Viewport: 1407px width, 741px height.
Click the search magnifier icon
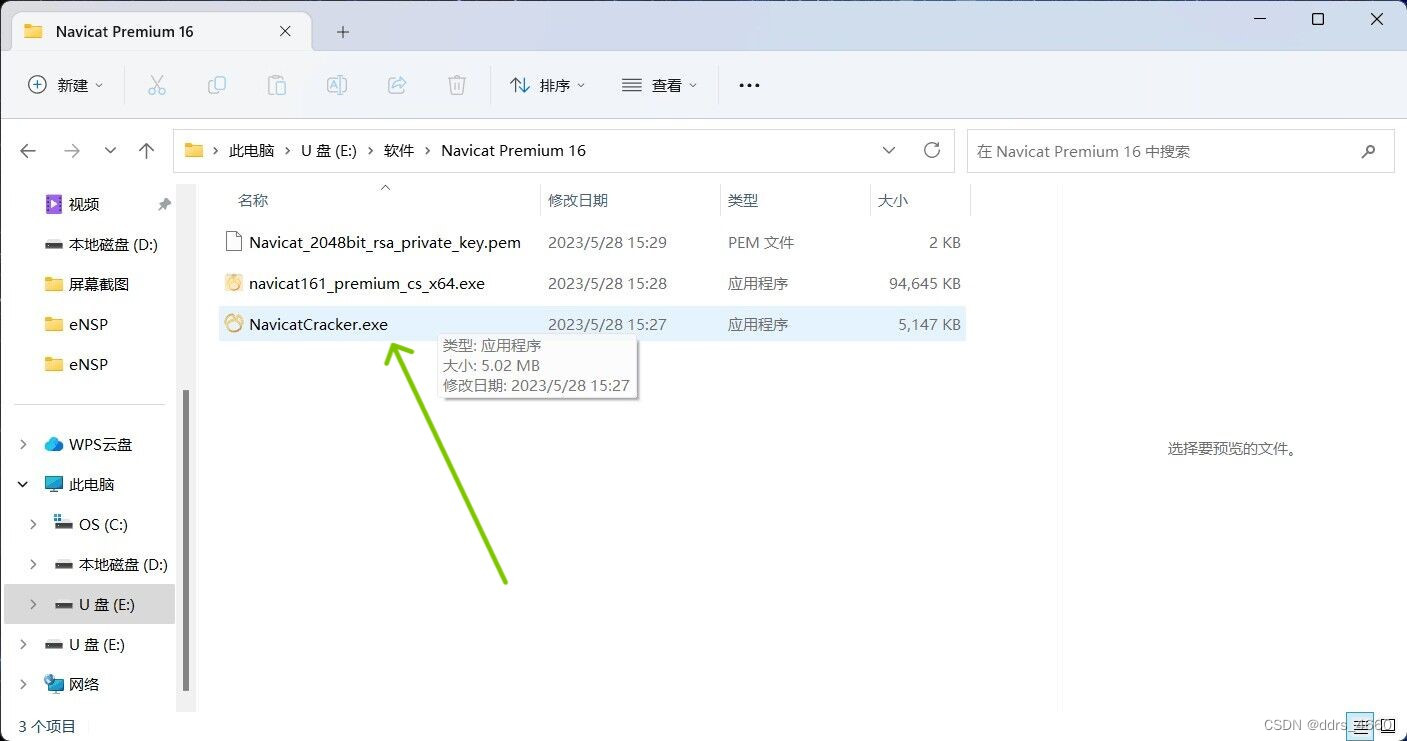(1368, 151)
